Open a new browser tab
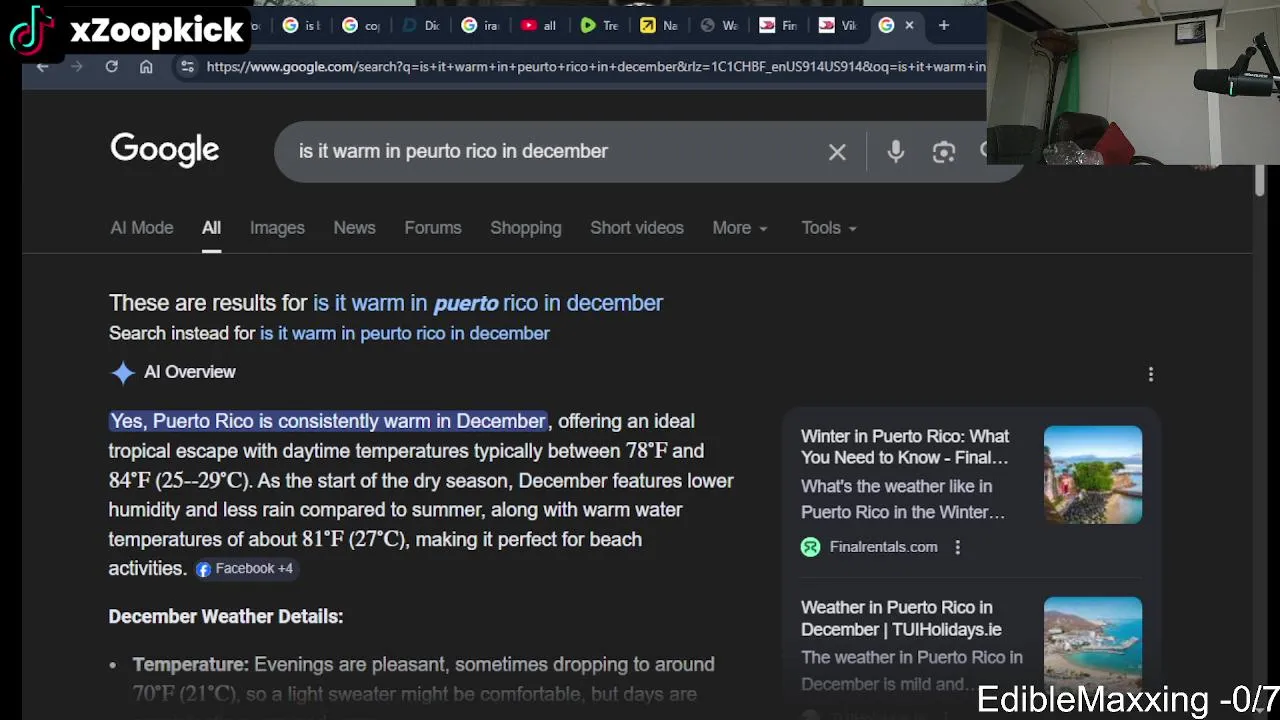Viewport: 1280px width, 720px height. click(943, 25)
